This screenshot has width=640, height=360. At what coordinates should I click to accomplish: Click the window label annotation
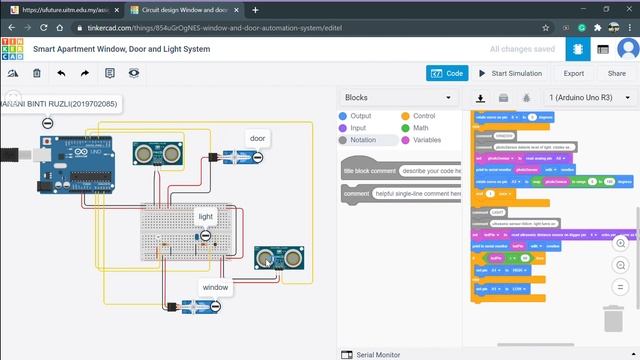215,287
